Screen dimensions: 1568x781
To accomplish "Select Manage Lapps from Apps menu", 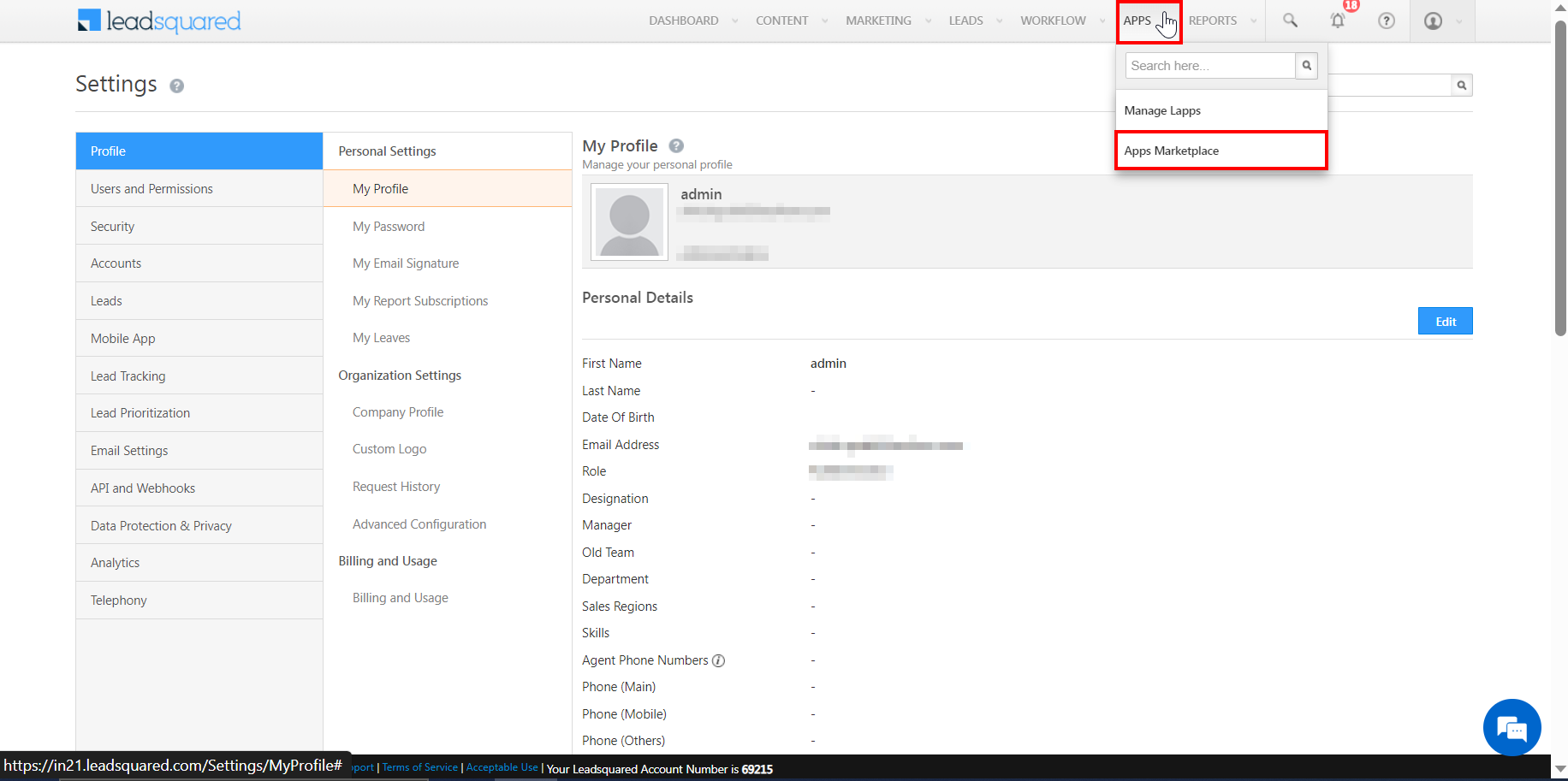I will point(1221,110).
